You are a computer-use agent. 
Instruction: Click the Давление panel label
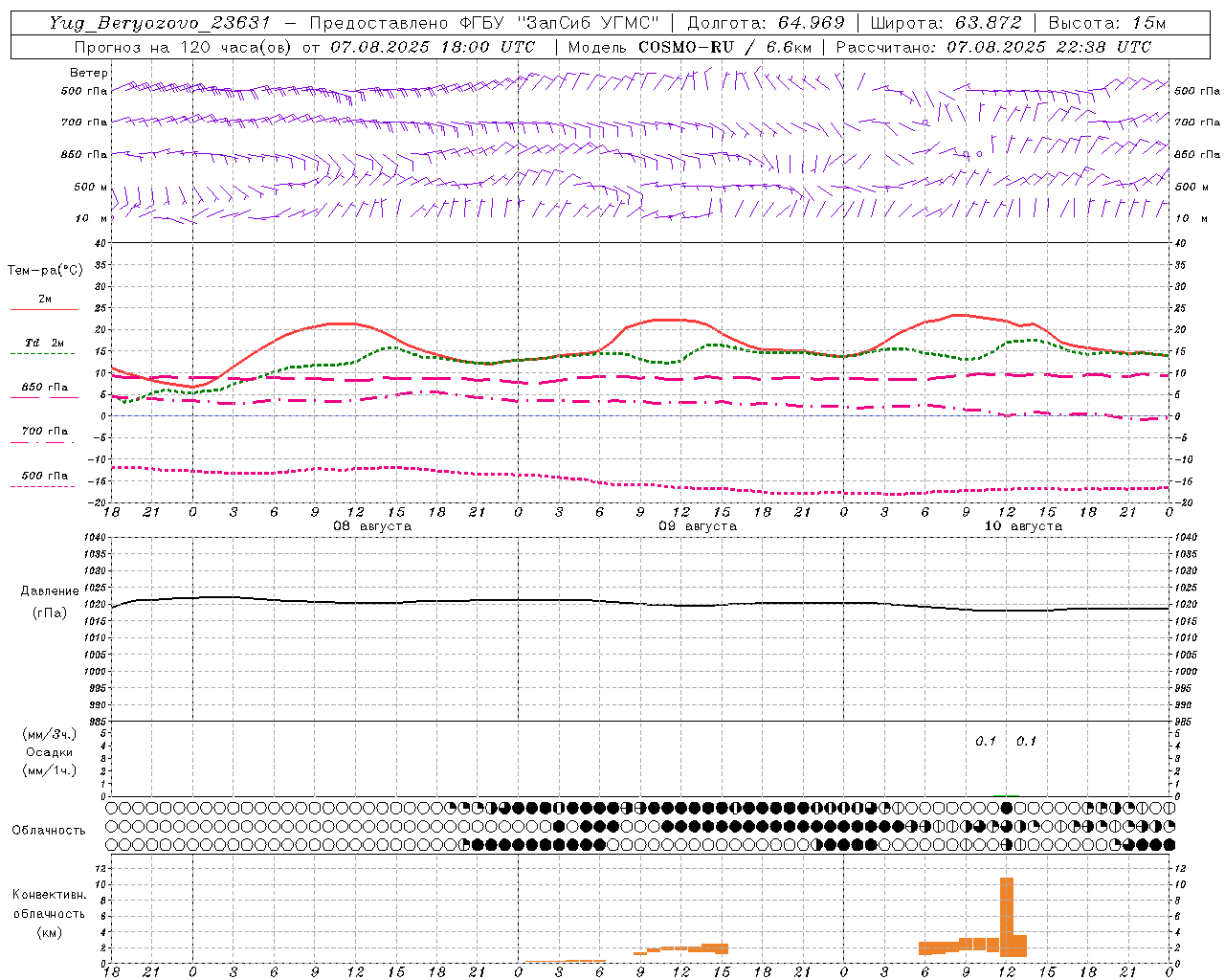click(50, 591)
